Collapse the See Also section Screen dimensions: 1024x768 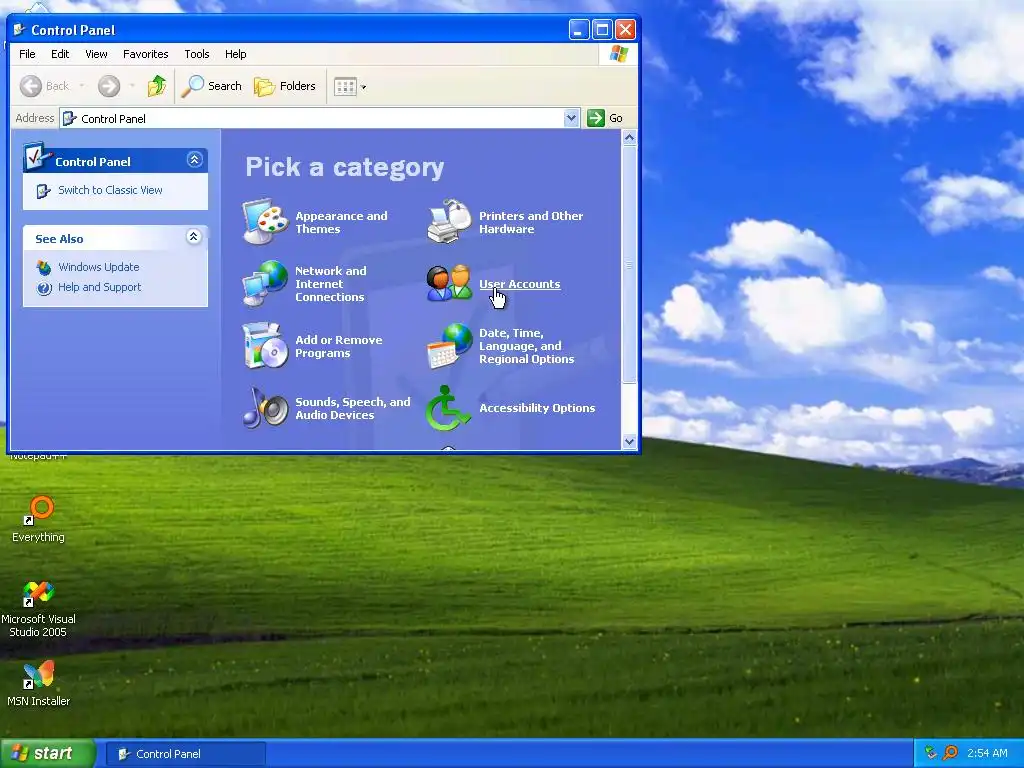193,237
